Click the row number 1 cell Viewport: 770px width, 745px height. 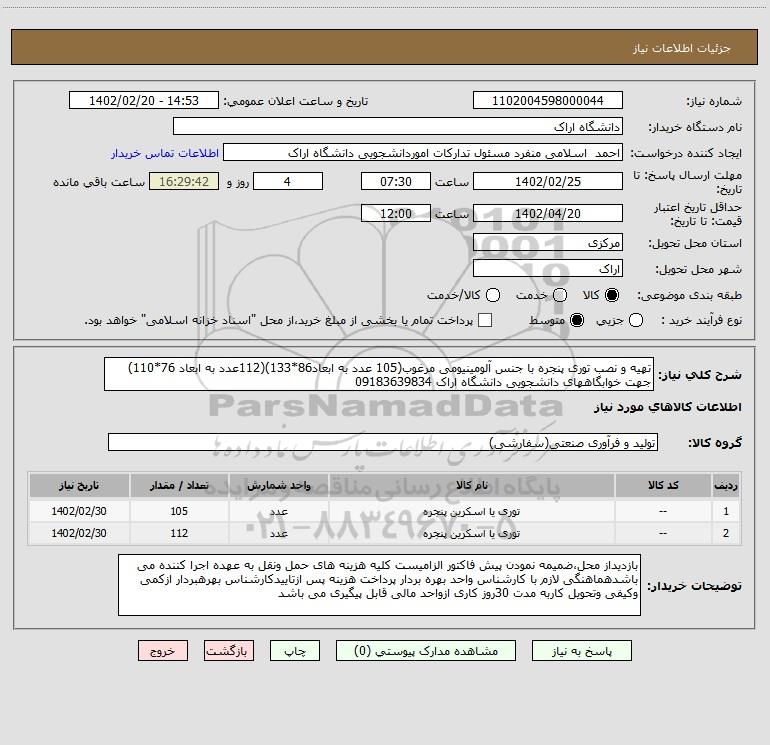pos(725,511)
